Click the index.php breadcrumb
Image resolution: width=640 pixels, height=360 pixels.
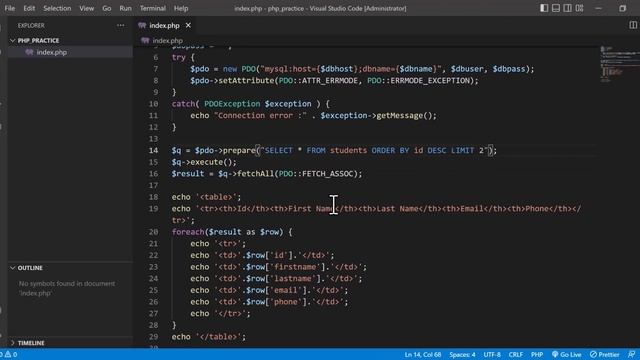167,40
